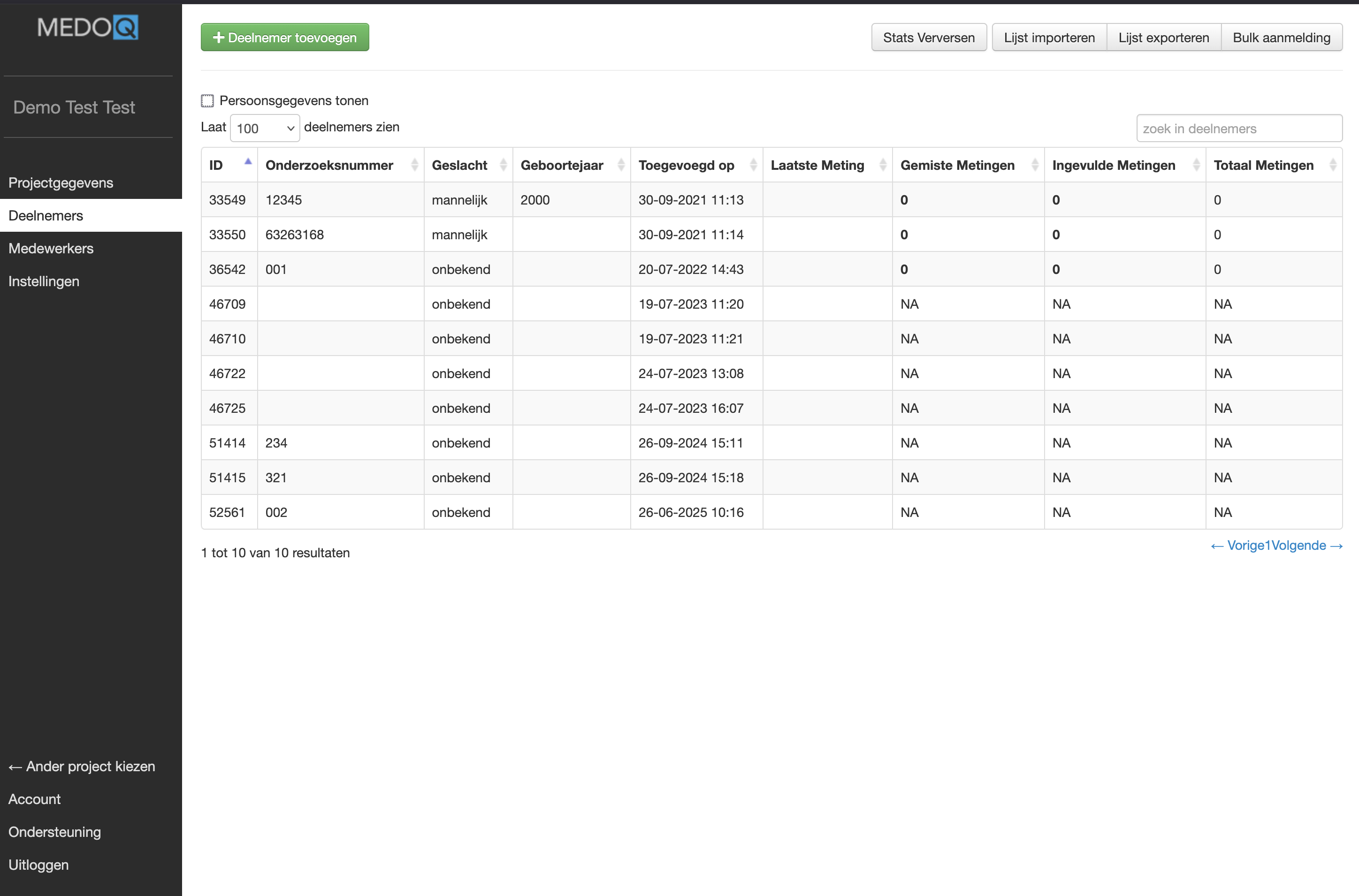
Task: Click the Gemiste Metingen sort icon
Action: [x=1034, y=165]
